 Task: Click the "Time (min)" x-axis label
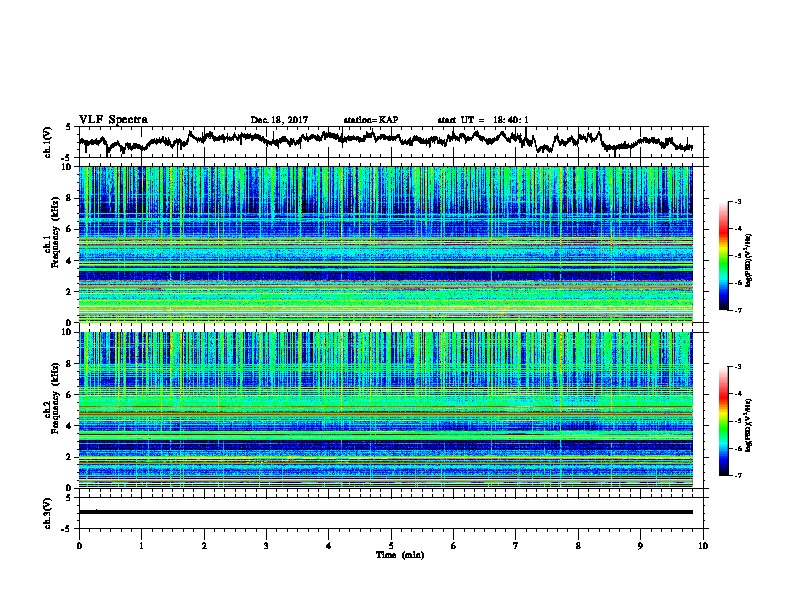[x=400, y=555]
